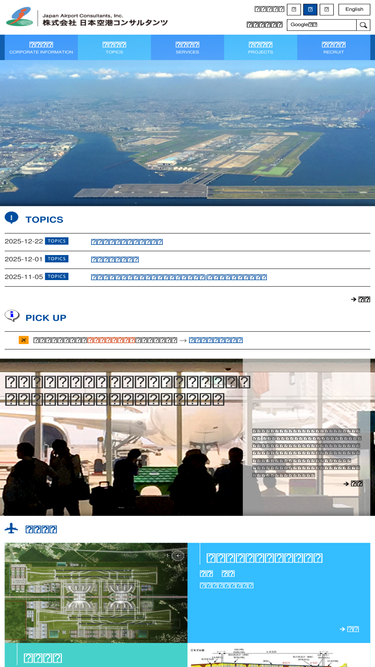Open the PROJECTS navigation tab
This screenshot has width=375, height=667.
click(261, 48)
